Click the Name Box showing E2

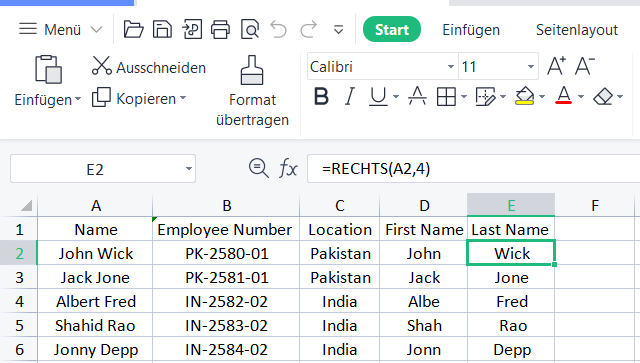point(103,169)
